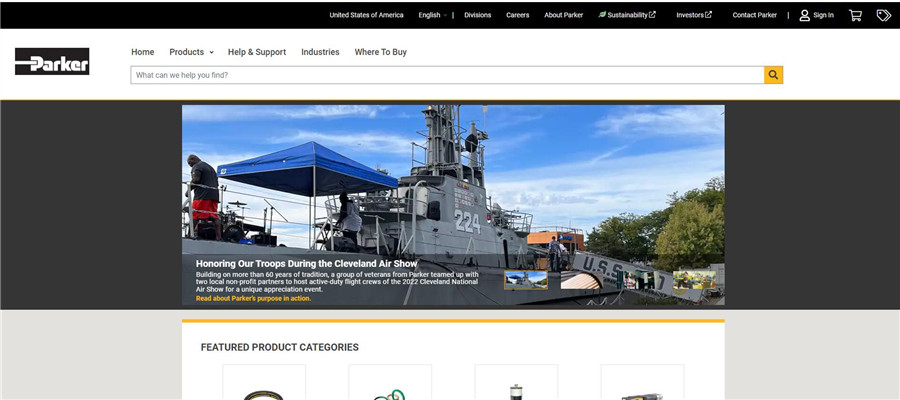Click the yellow search magnifier button

[x=773, y=75]
